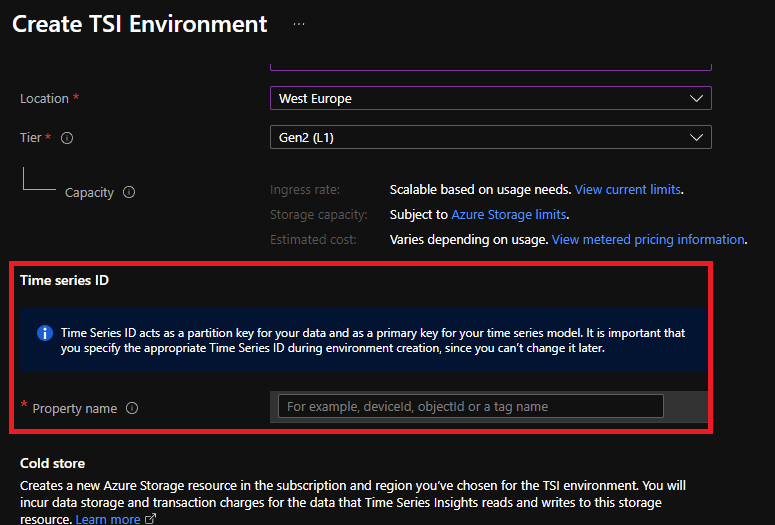The image size is (775, 525).
Task: Click the Estimated cost label
Action: (313, 240)
